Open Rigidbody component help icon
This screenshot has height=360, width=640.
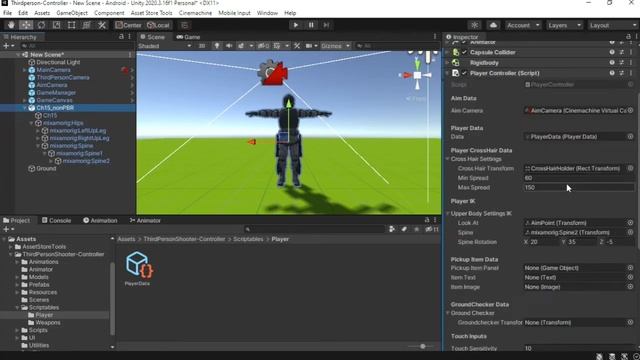612,62
